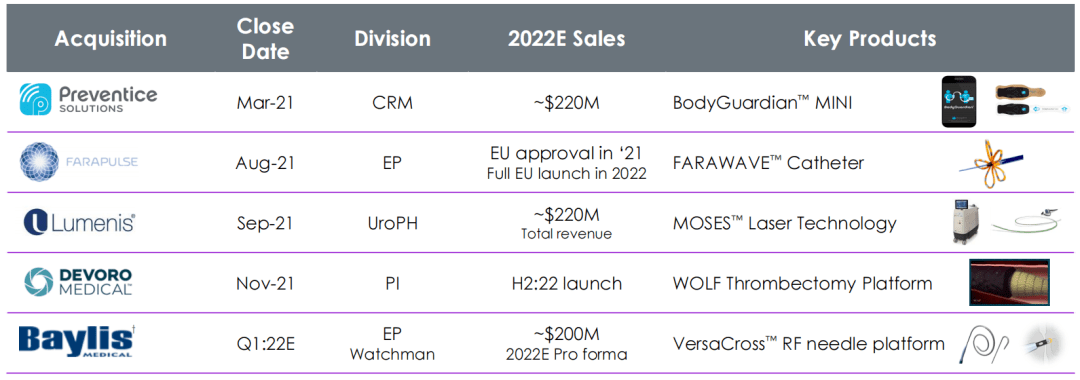Click the VersaCross RF needle platform text

(x=809, y=343)
